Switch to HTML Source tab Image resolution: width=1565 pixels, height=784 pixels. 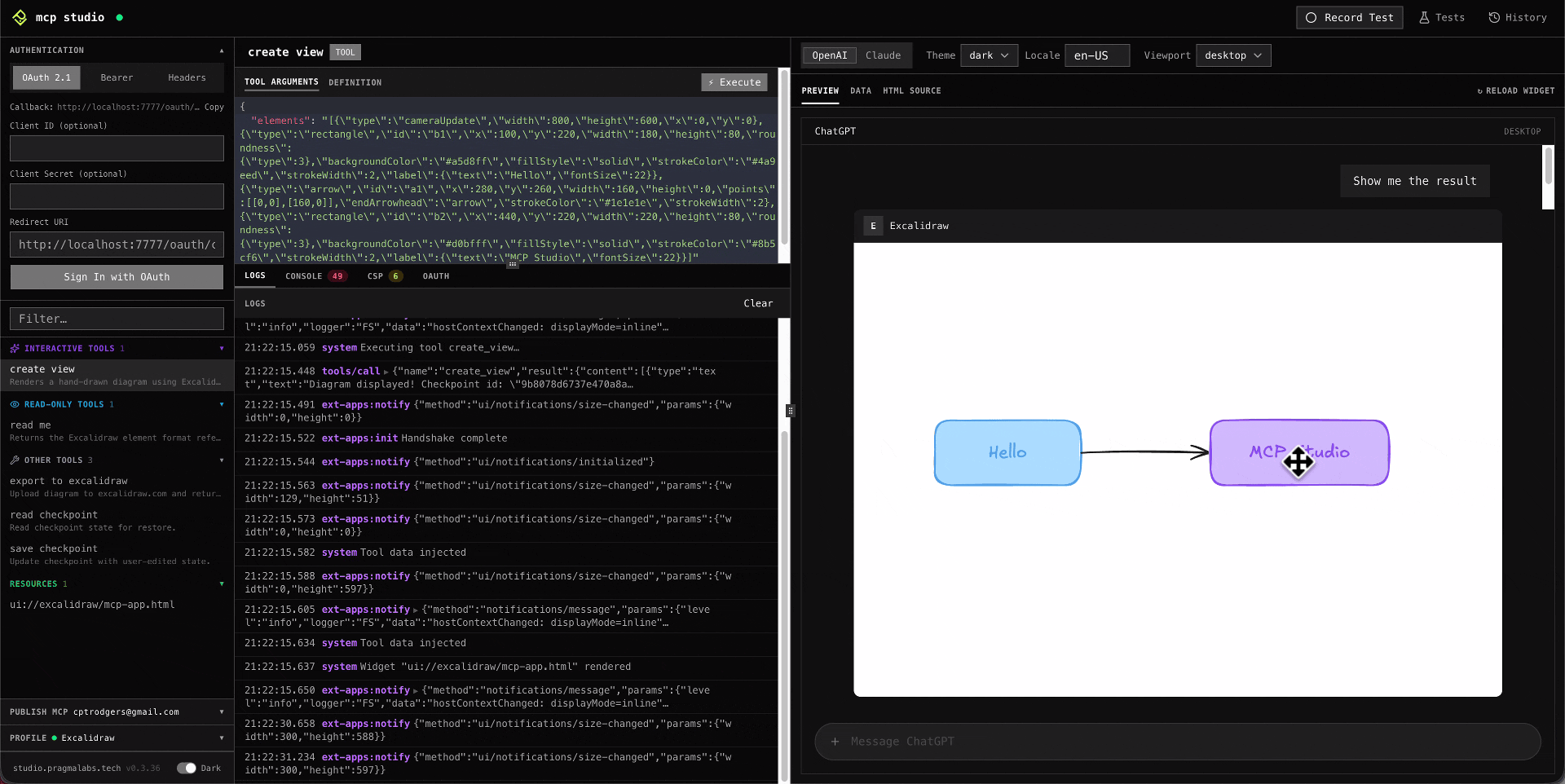click(912, 91)
